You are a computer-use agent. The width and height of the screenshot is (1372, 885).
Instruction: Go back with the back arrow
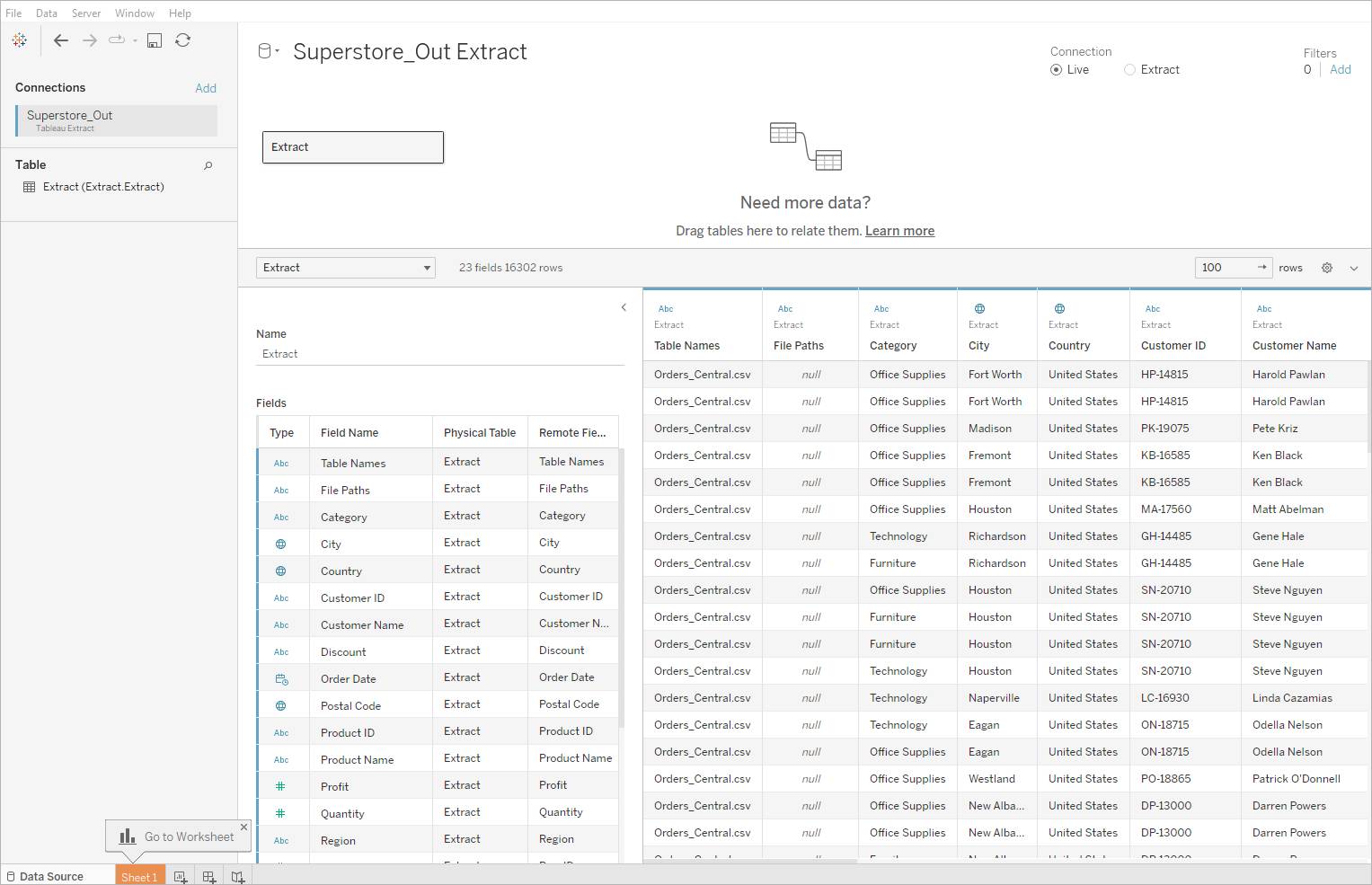(61, 40)
